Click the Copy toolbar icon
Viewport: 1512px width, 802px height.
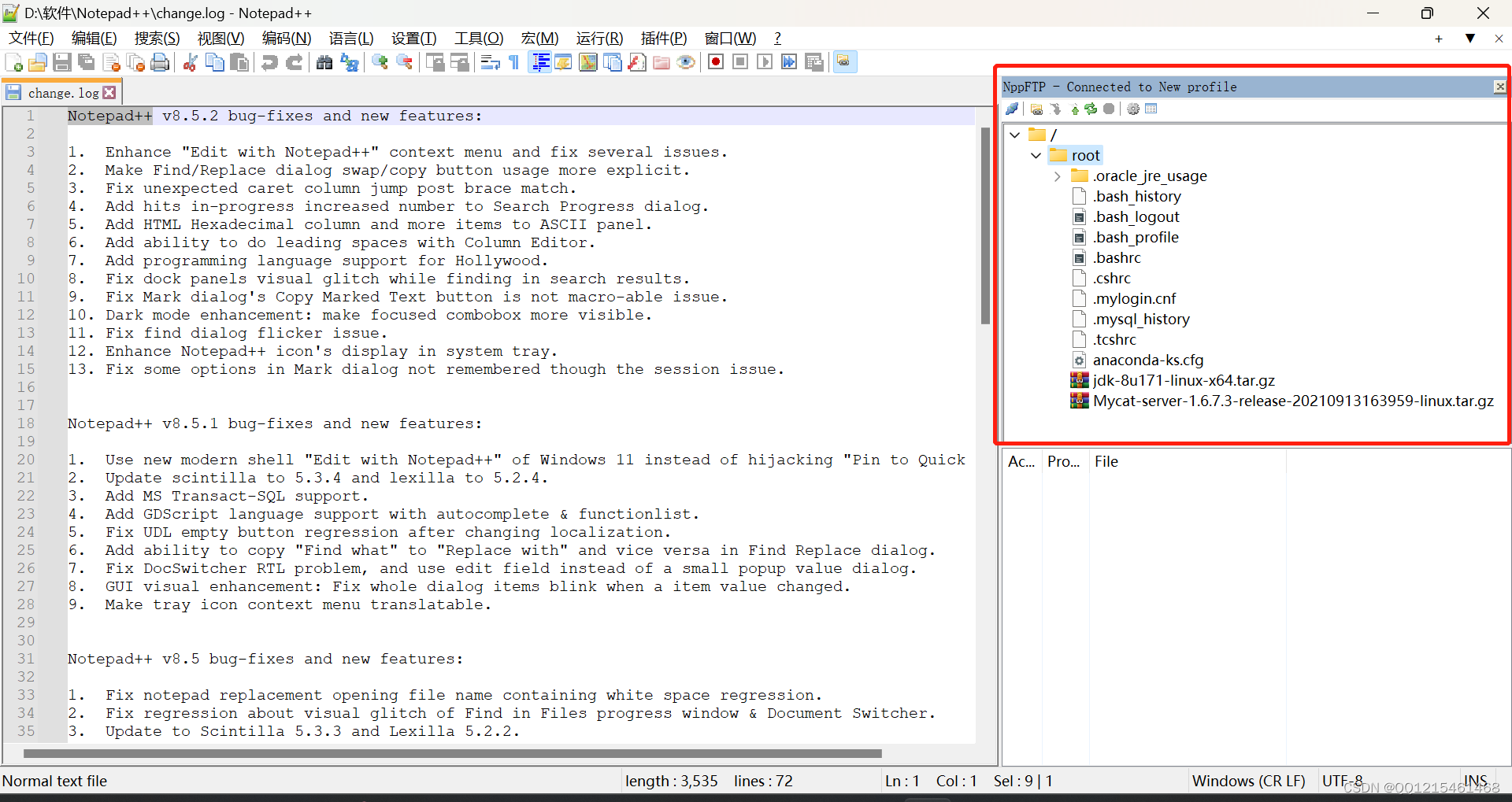[214, 62]
